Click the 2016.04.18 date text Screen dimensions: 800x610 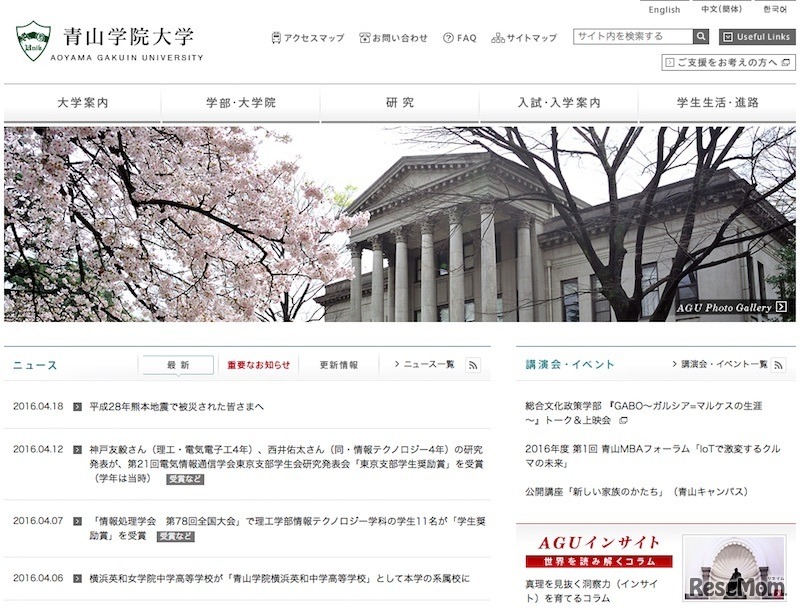tap(38, 406)
